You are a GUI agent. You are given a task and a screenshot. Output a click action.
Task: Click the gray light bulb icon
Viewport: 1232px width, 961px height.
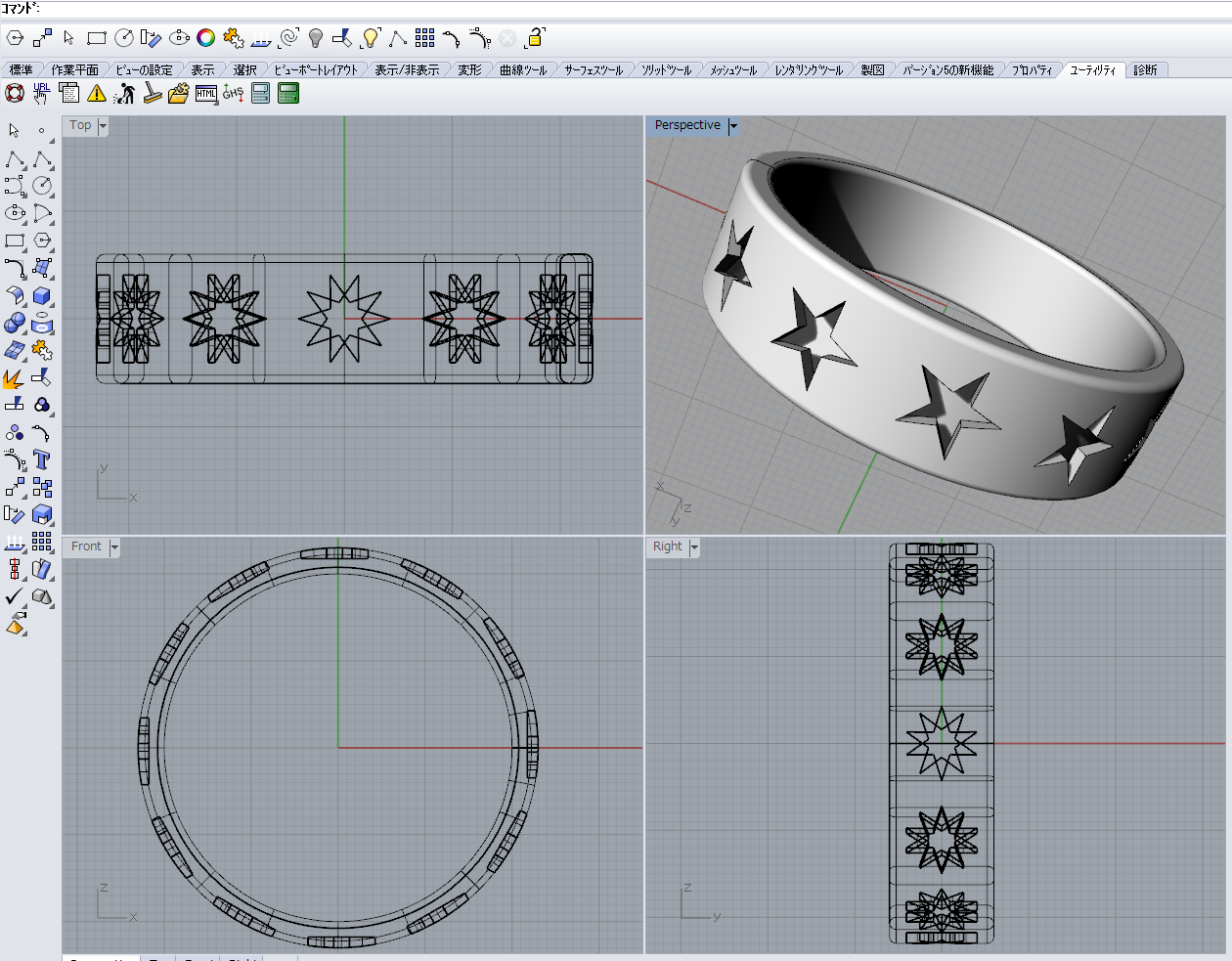pyautogui.click(x=316, y=38)
